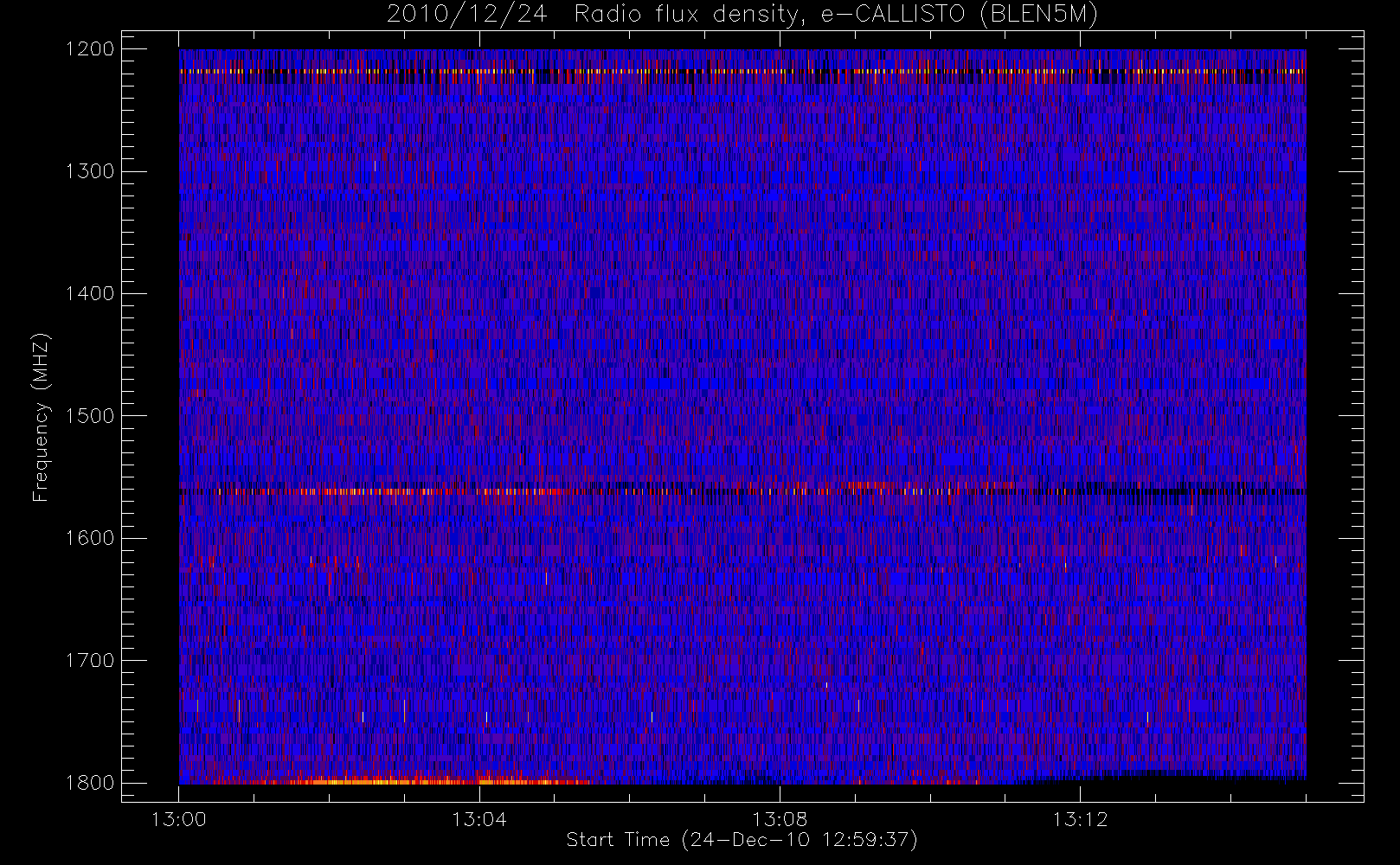Click the yellow dotted line near 1220 MHz
Screen dimensions: 1400x865
point(742,71)
